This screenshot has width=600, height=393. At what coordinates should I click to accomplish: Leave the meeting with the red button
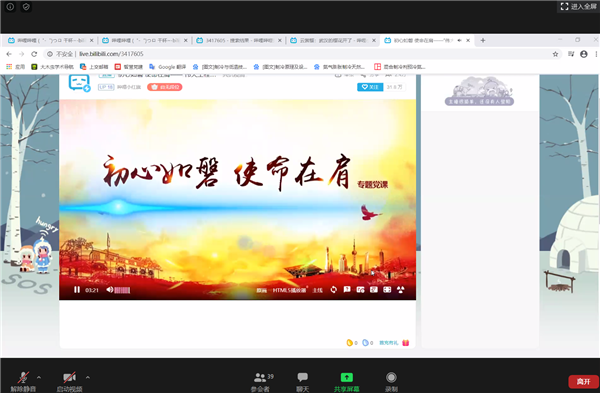pos(584,382)
